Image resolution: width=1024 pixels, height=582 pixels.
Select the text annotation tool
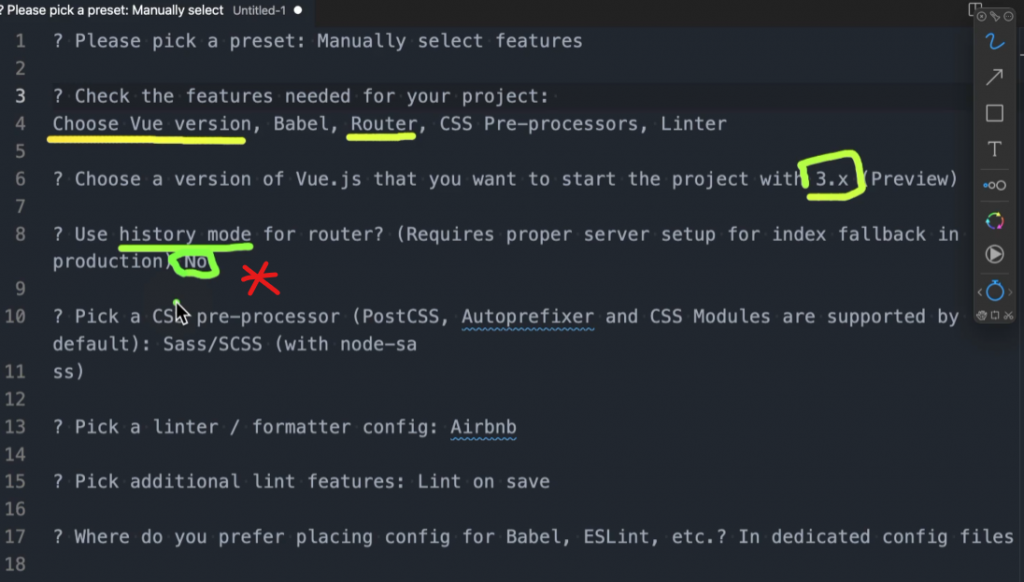[995, 149]
